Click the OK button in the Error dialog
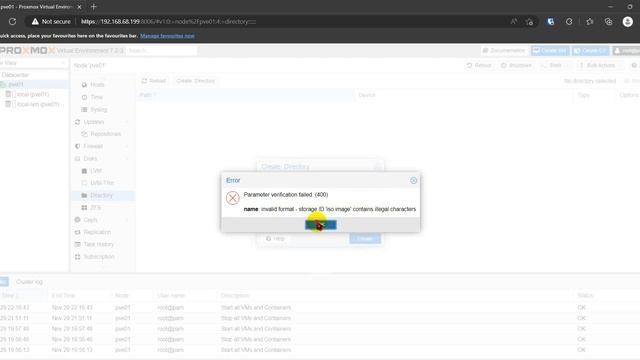The width and height of the screenshot is (640, 360). (x=321, y=224)
